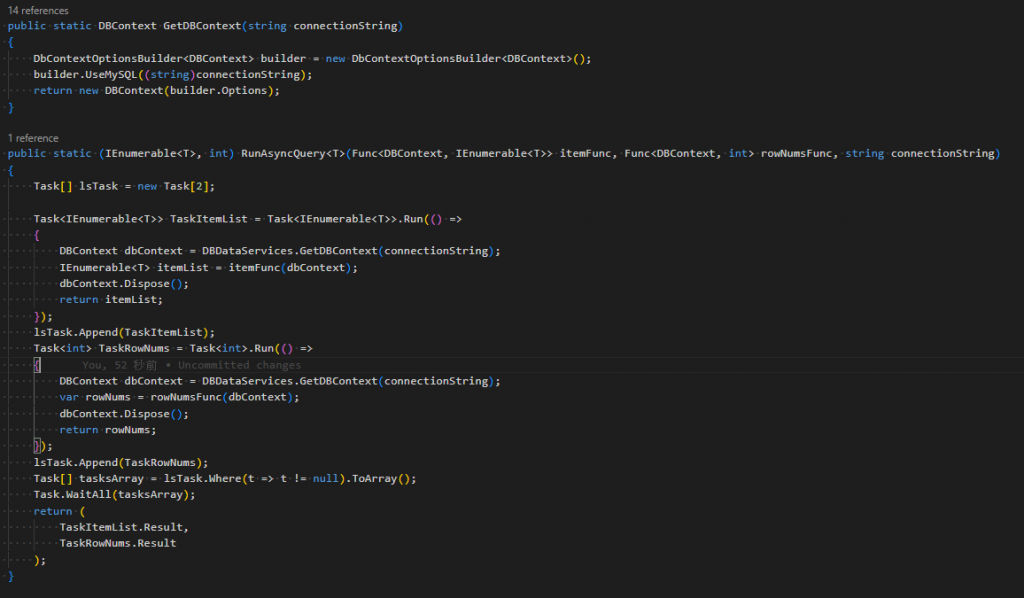Click the 'lsTask.Append(TaskRowNums);' line
Viewport: 1024px width, 598px height.
point(121,463)
